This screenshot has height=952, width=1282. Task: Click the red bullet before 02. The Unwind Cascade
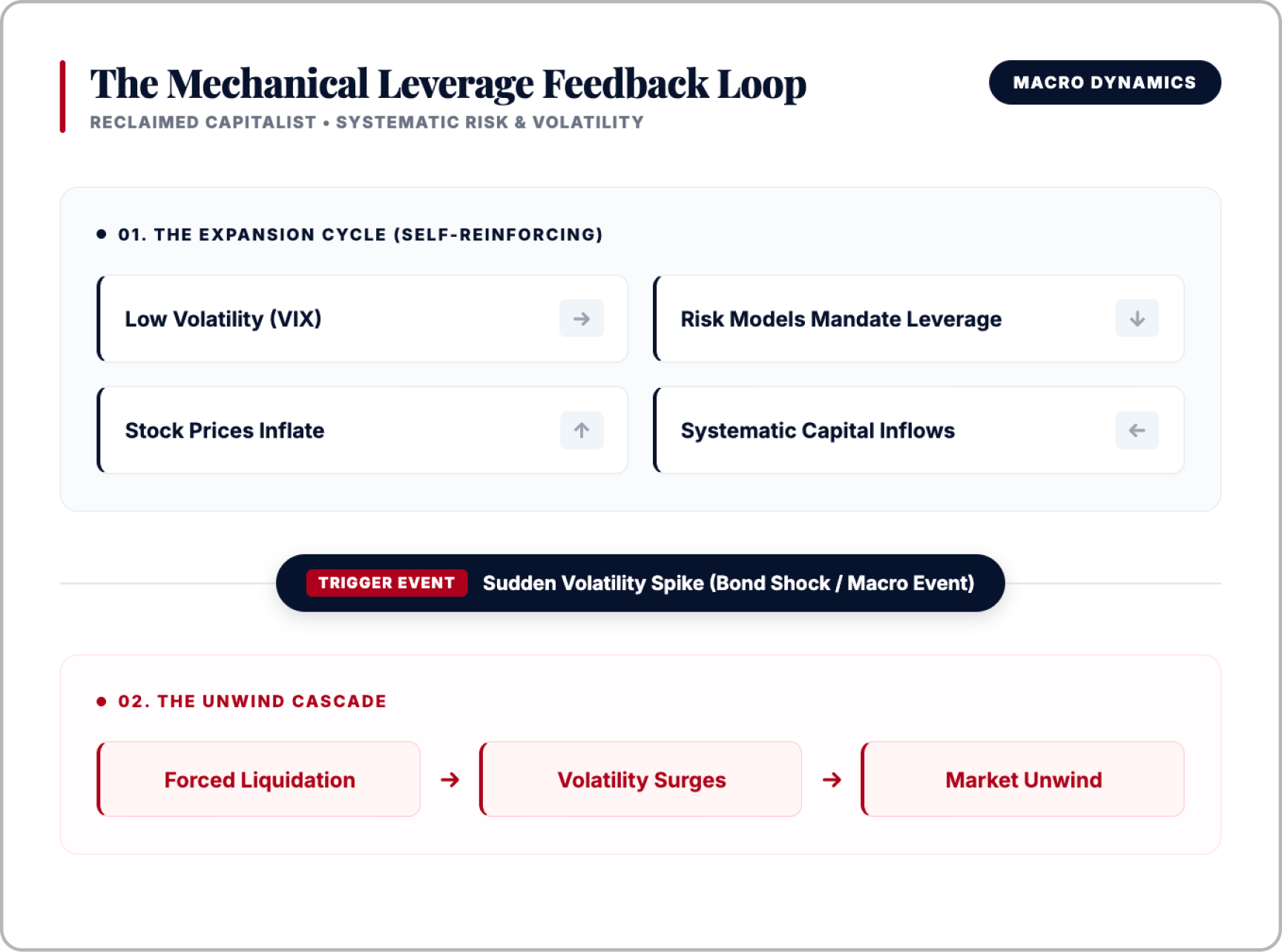[x=102, y=701]
